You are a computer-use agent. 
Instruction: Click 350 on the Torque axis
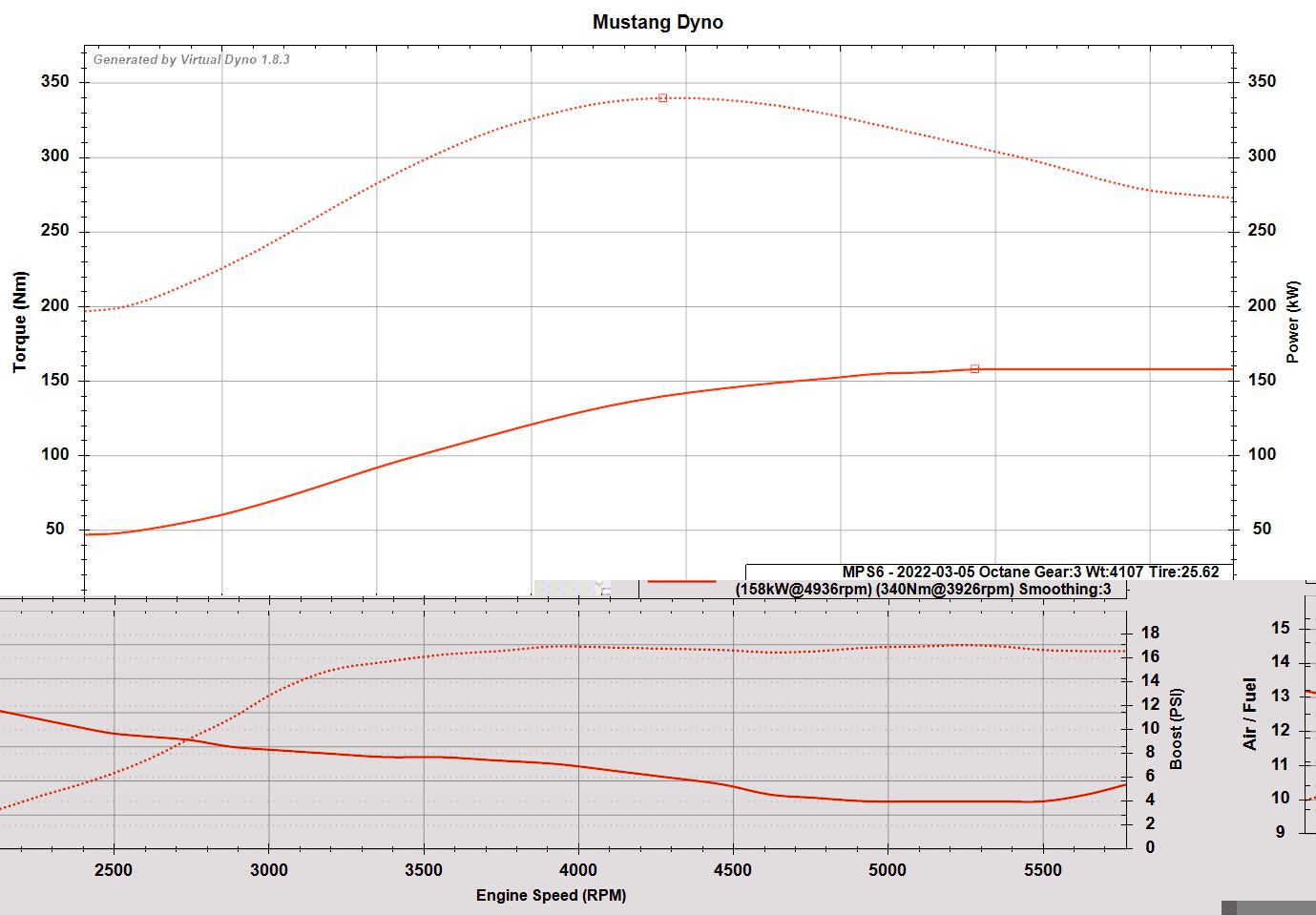point(55,82)
